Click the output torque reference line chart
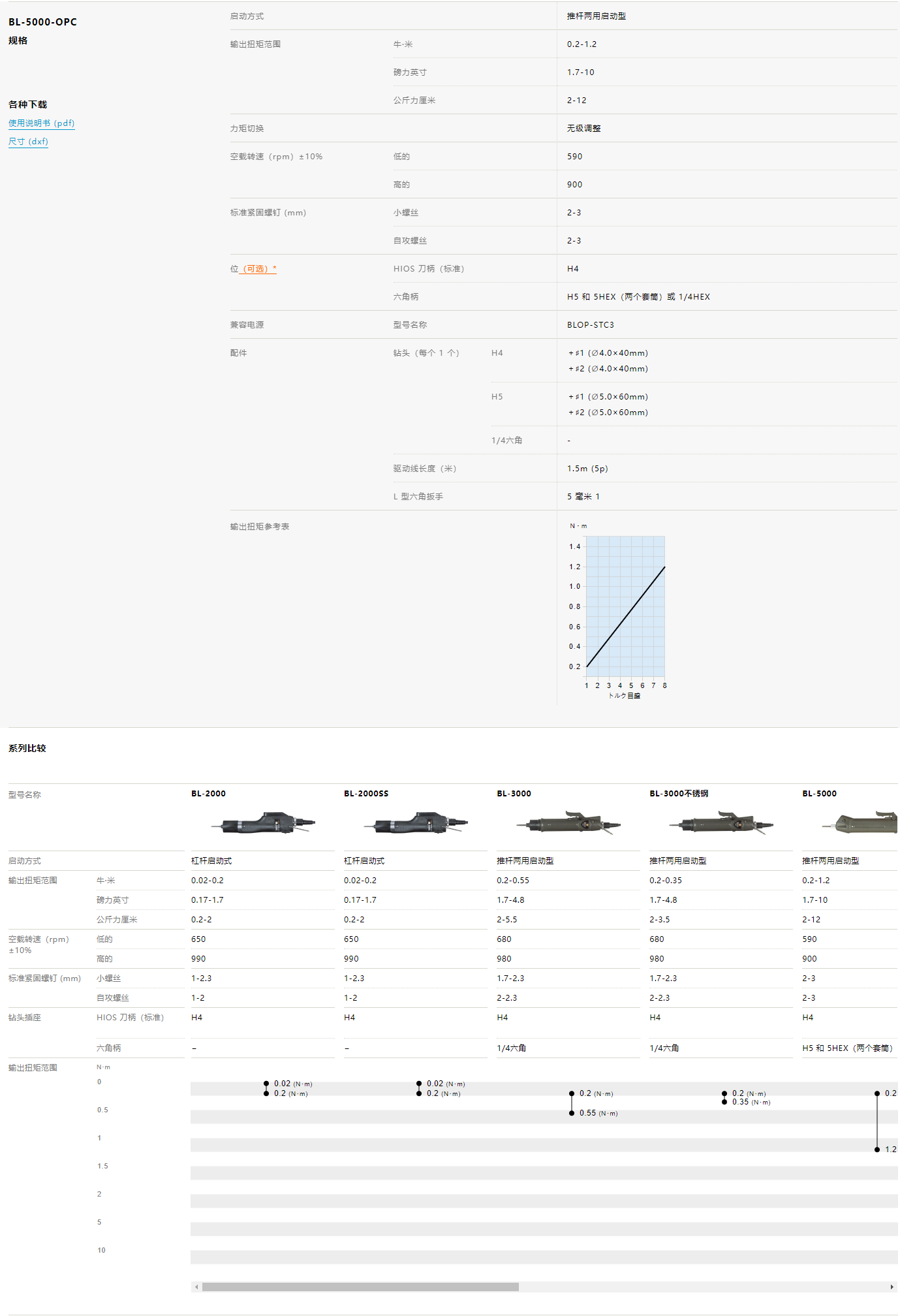 coord(625,607)
